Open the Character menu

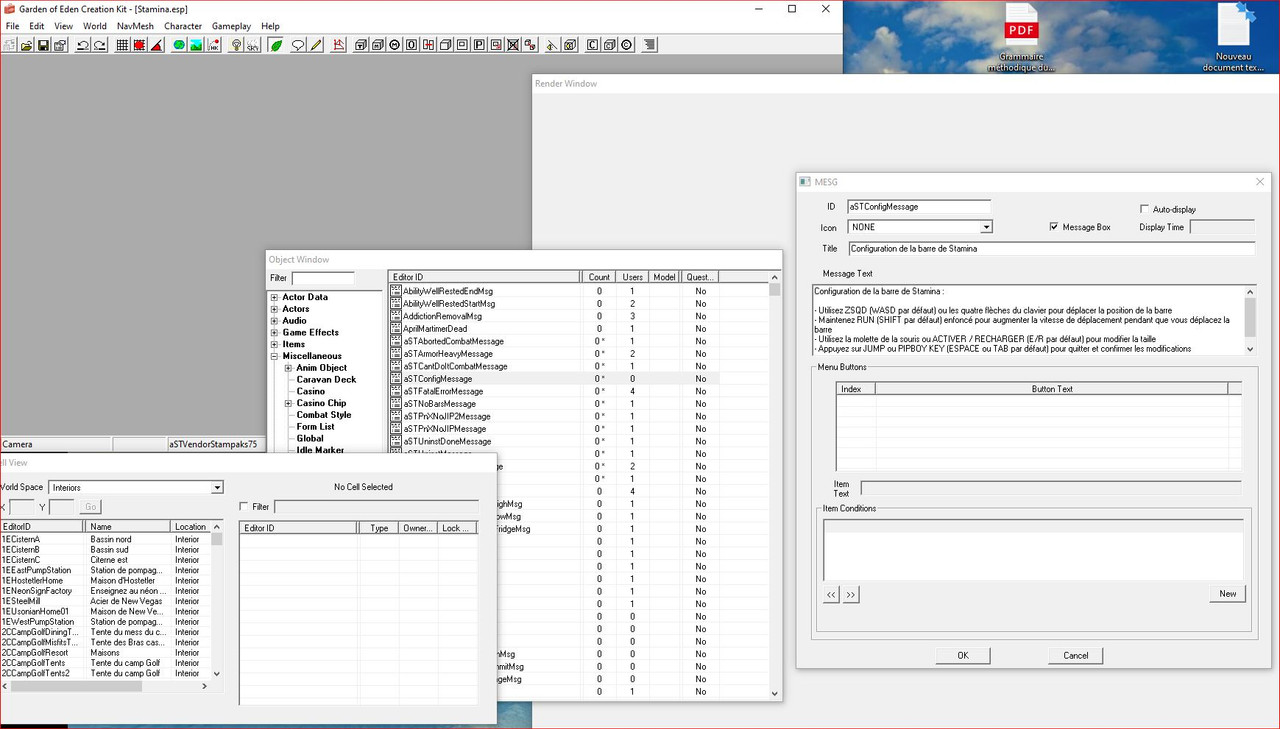[183, 26]
